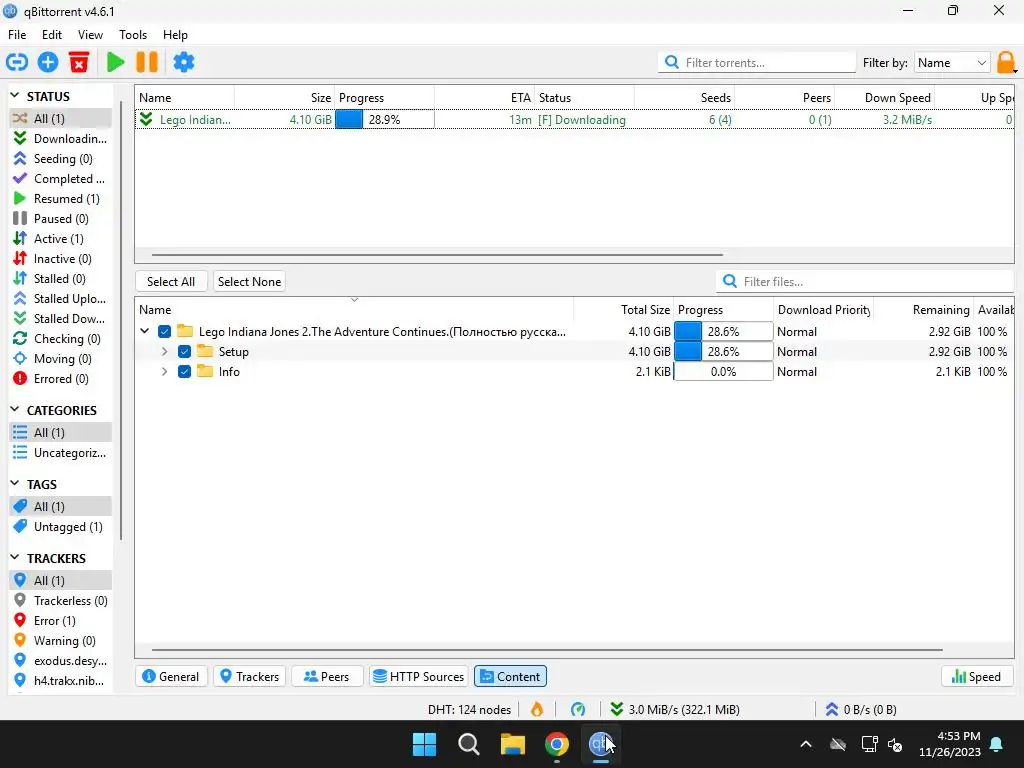Select Error (1) tracker filter

[60, 621]
